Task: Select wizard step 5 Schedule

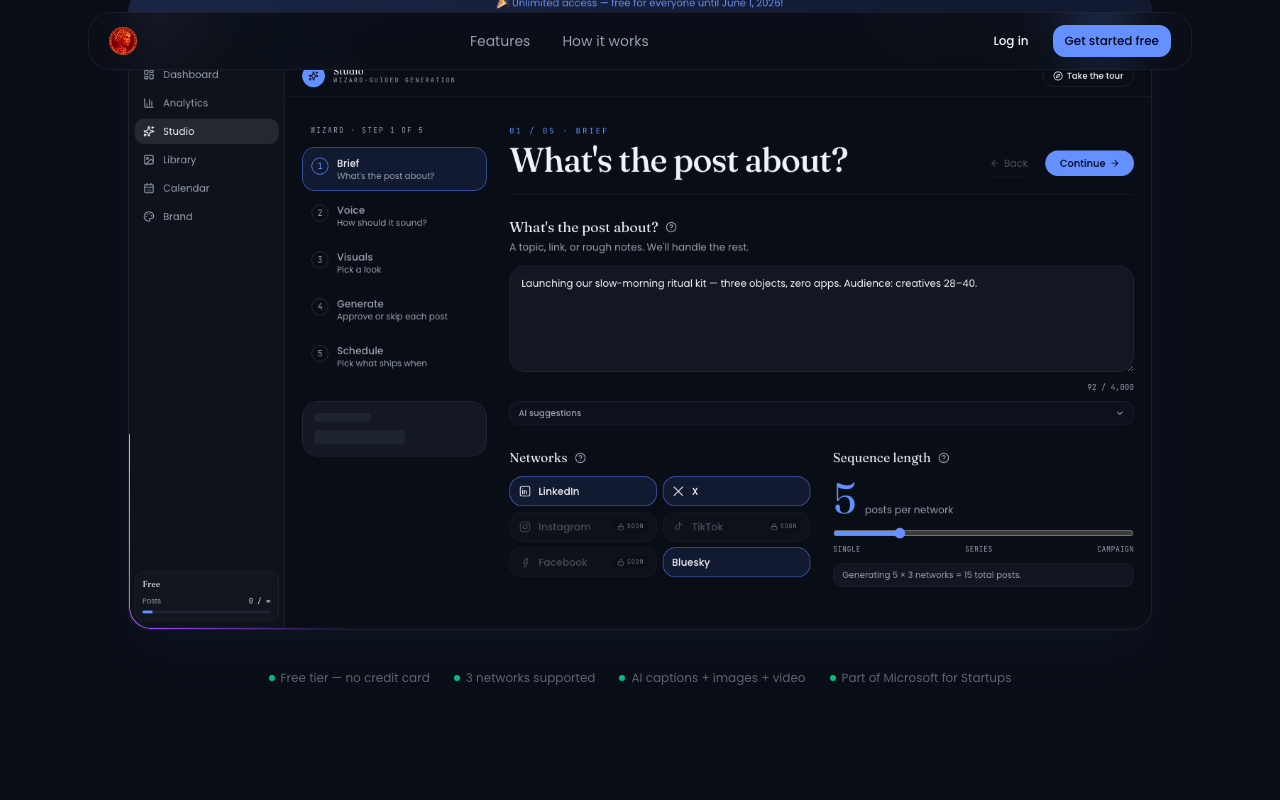Action: coord(394,357)
